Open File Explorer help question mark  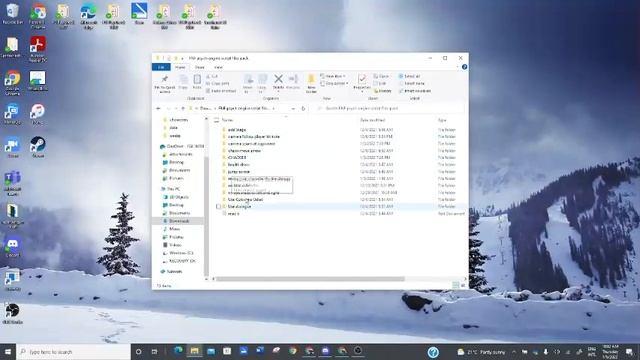tap(464, 67)
